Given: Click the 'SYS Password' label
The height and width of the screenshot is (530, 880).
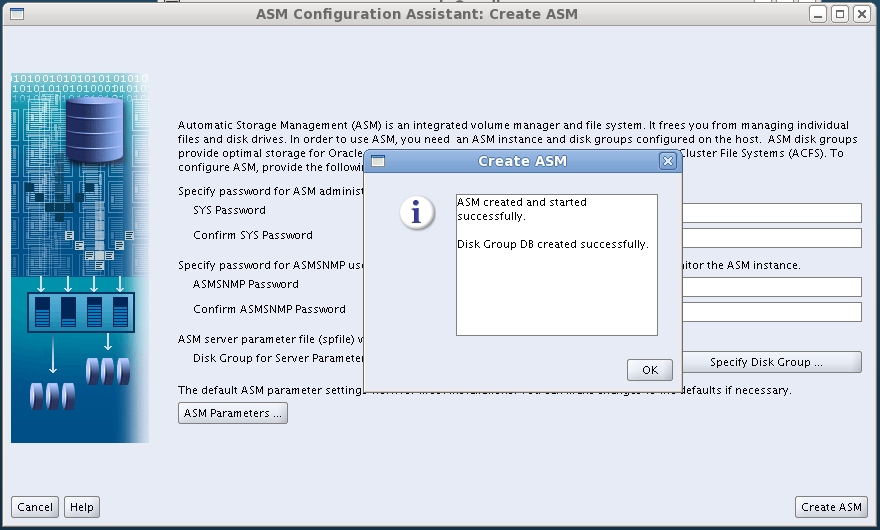Looking at the screenshot, I should [229, 211].
